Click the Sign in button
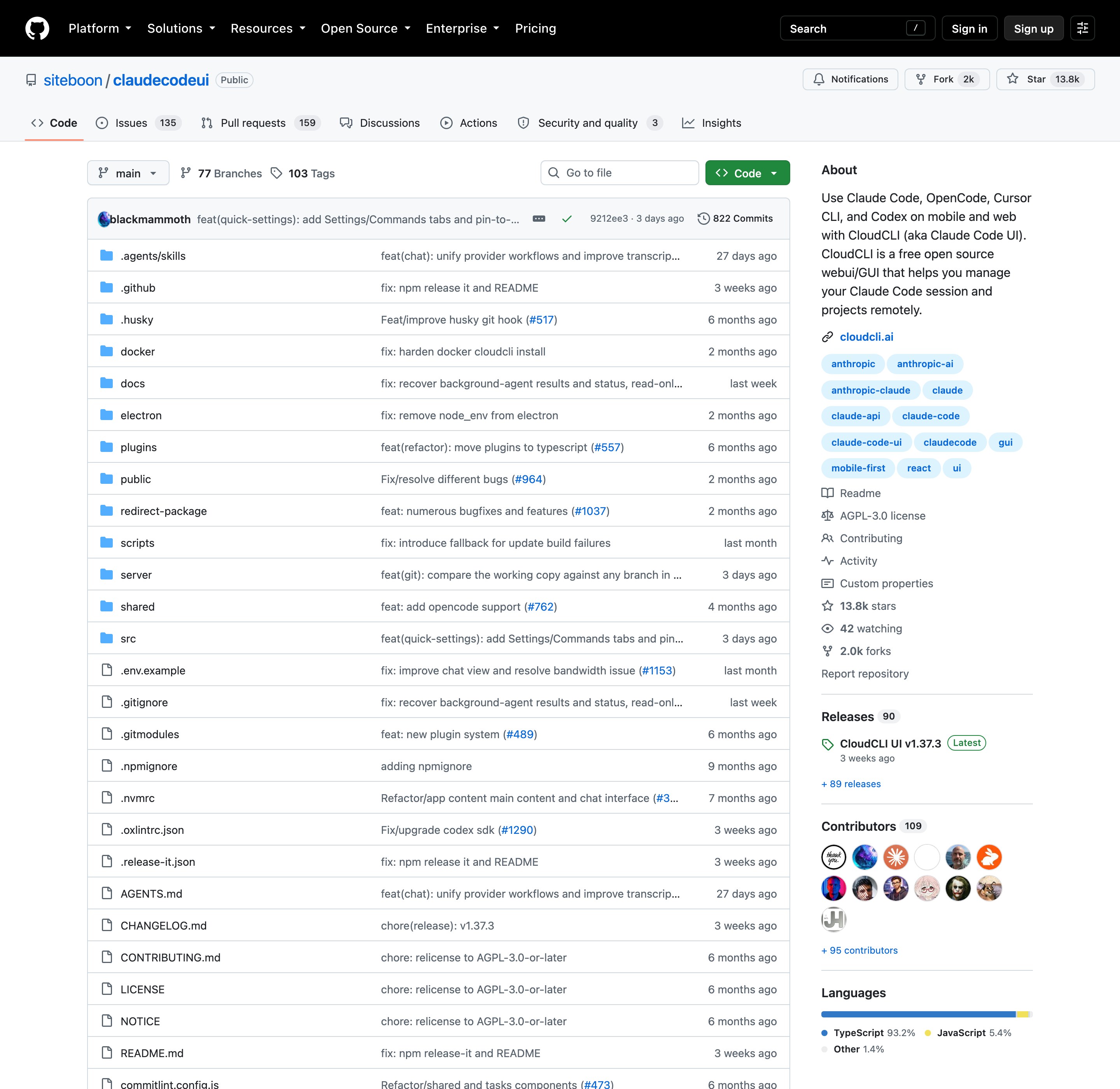The width and height of the screenshot is (1120, 1089). tap(969, 28)
